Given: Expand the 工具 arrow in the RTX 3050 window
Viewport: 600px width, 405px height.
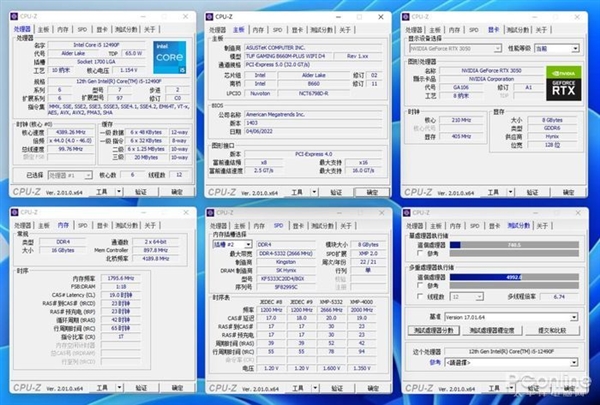Looking at the screenshot, I should click(x=510, y=192).
